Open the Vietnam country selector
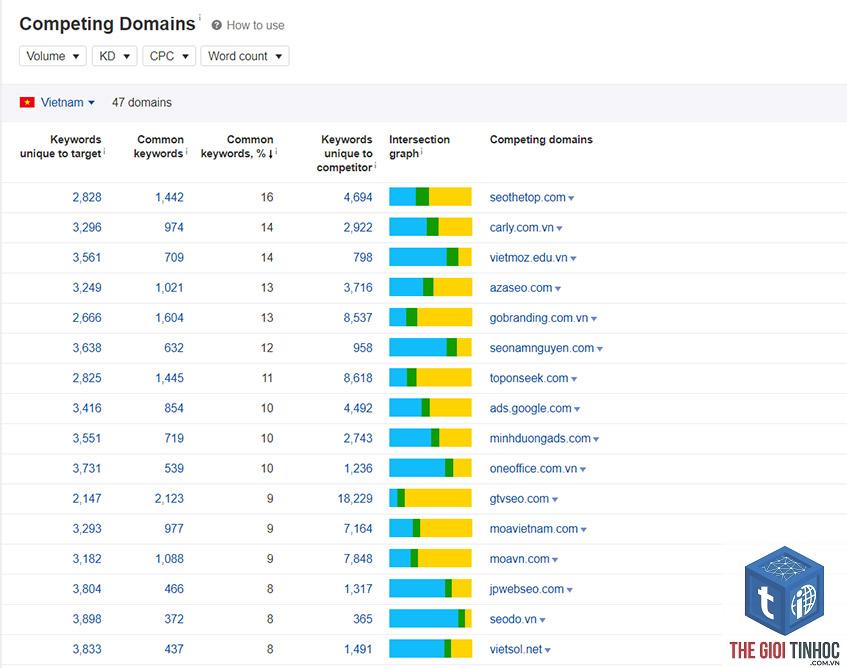This screenshot has width=847, height=668. click(68, 102)
